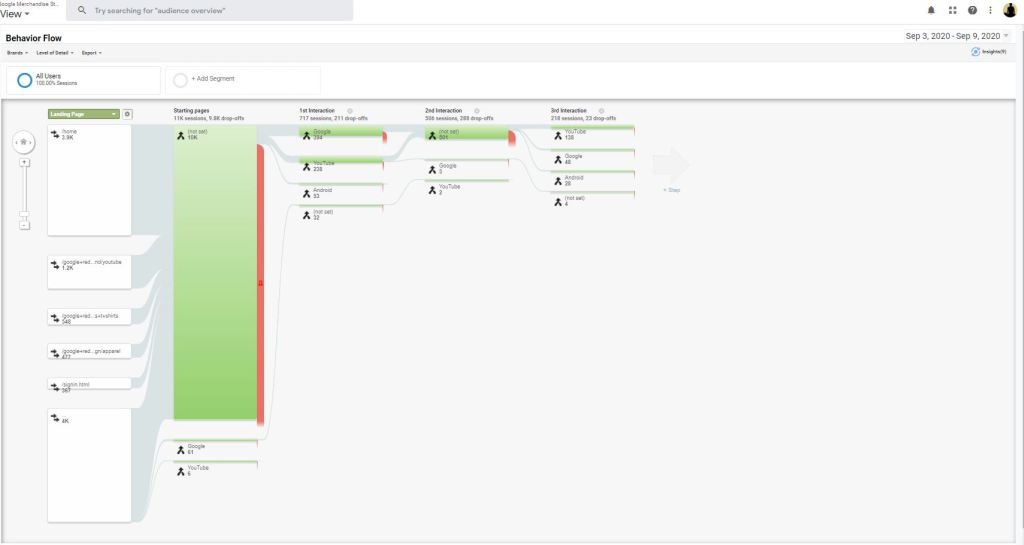The height and width of the screenshot is (545, 1024).
Task: Click the Add Segment button
Action: coord(211,79)
